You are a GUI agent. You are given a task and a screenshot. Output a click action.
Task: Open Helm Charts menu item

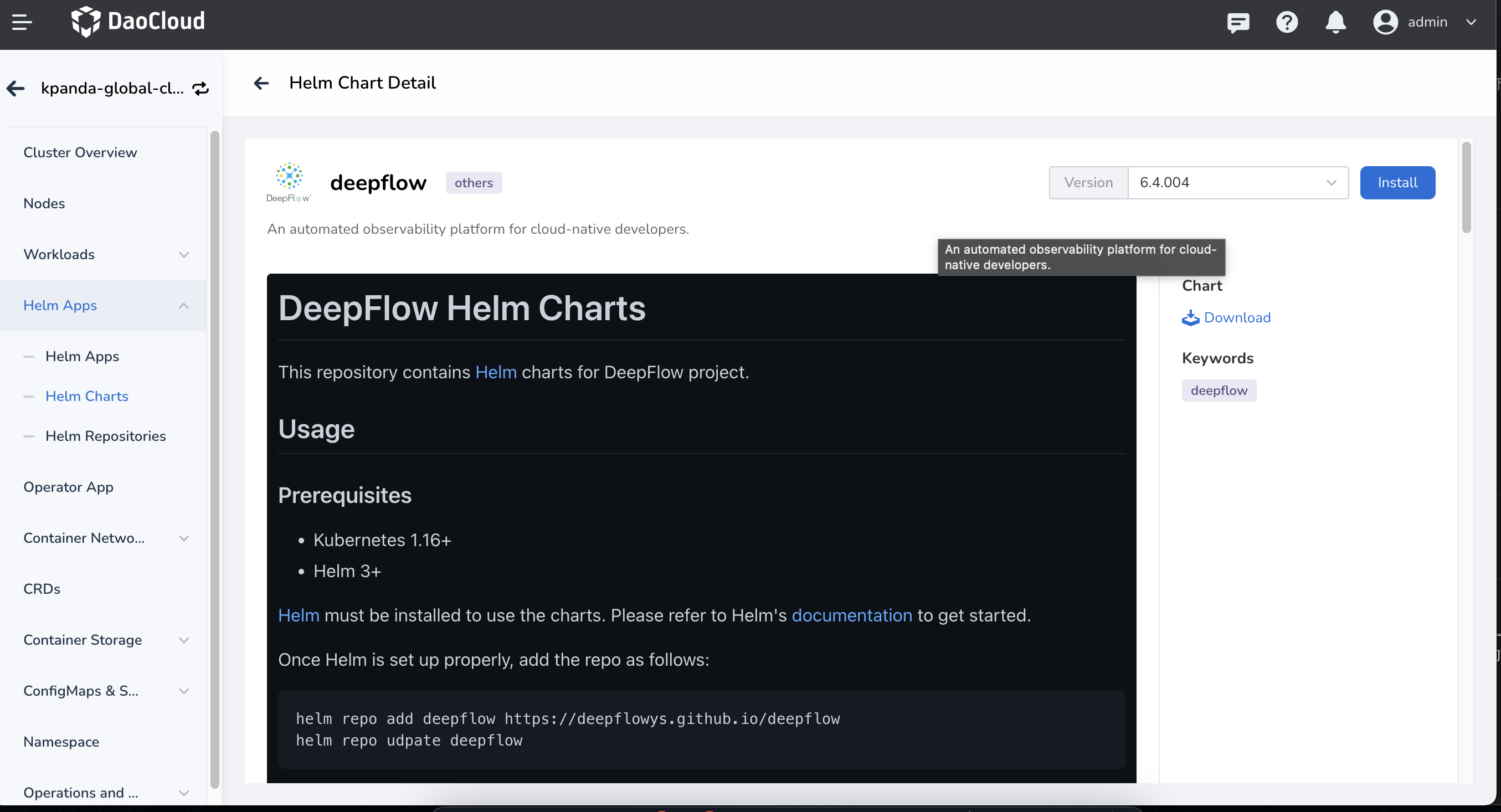[87, 396]
